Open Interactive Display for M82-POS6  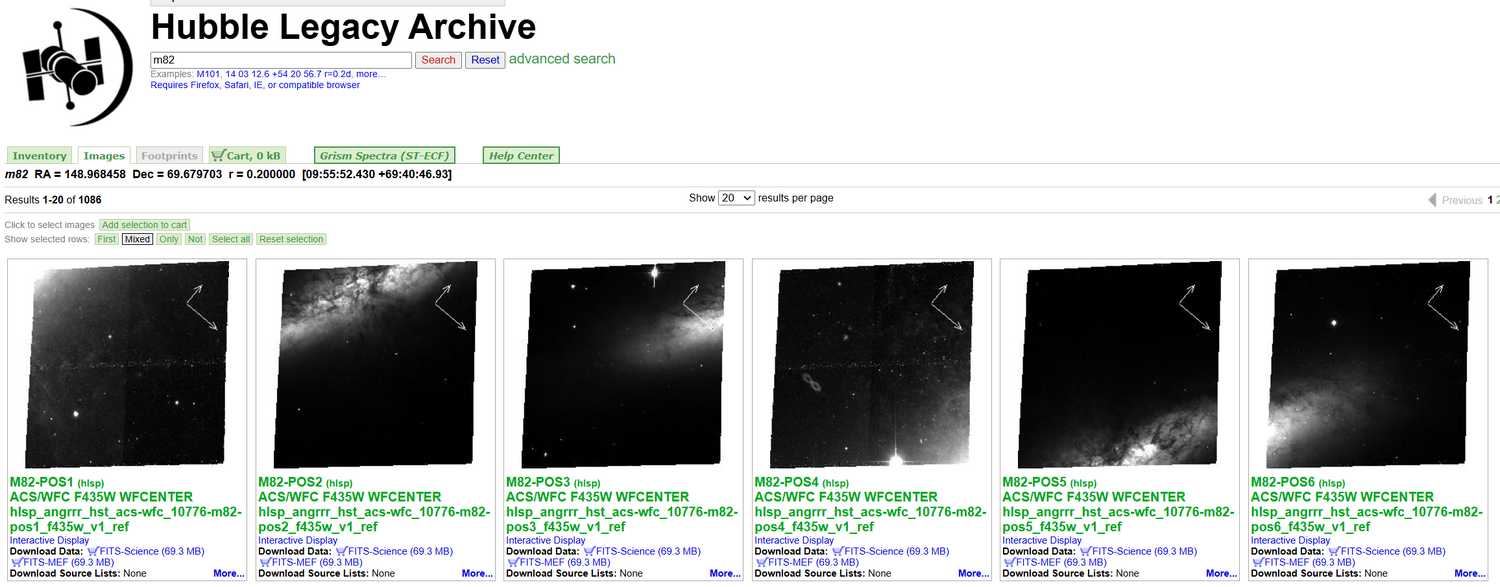pos(1291,540)
